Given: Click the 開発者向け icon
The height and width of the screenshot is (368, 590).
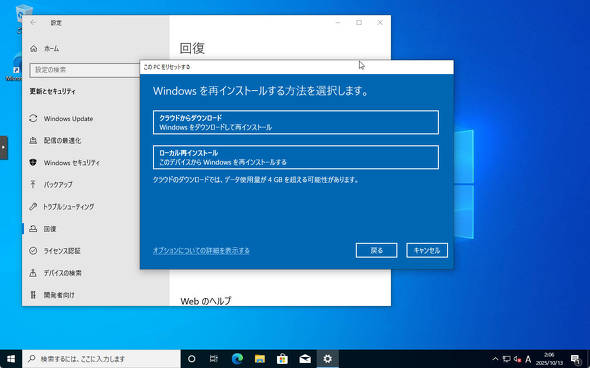Looking at the screenshot, I should 33,295.
